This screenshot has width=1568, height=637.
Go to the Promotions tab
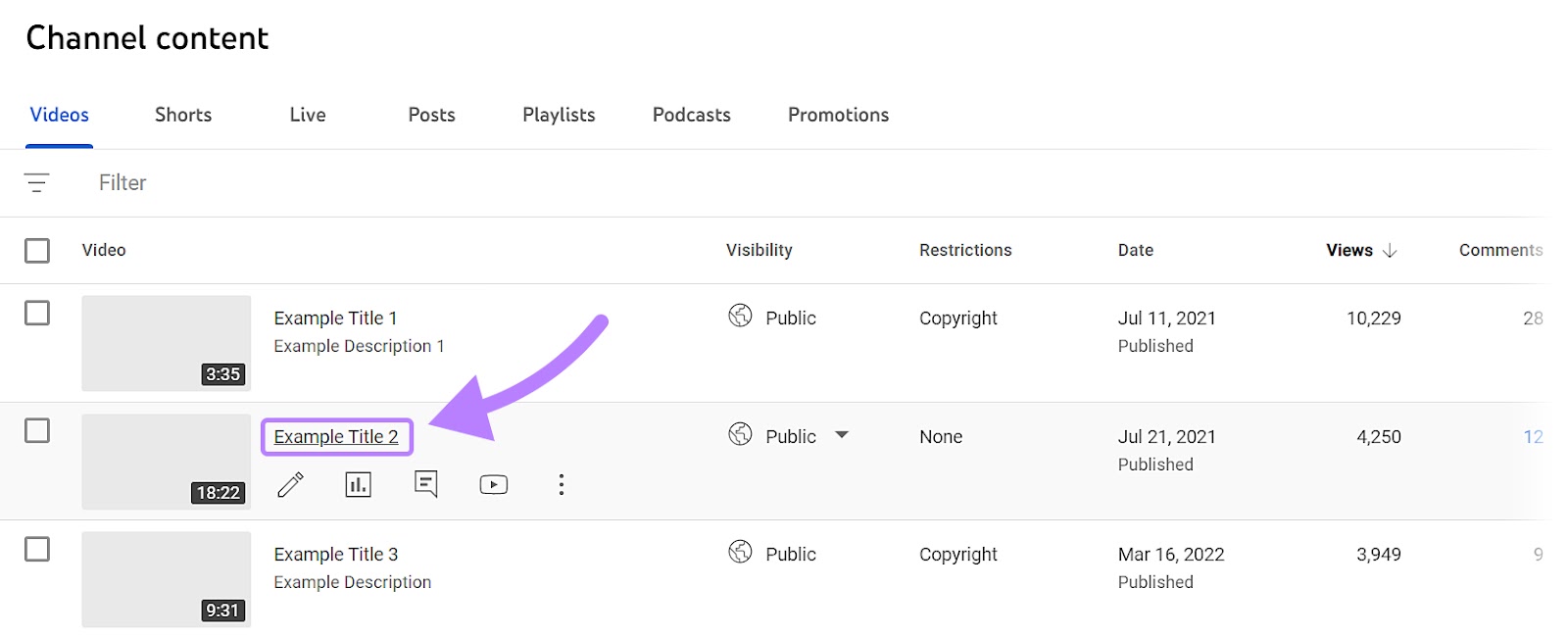click(x=838, y=115)
